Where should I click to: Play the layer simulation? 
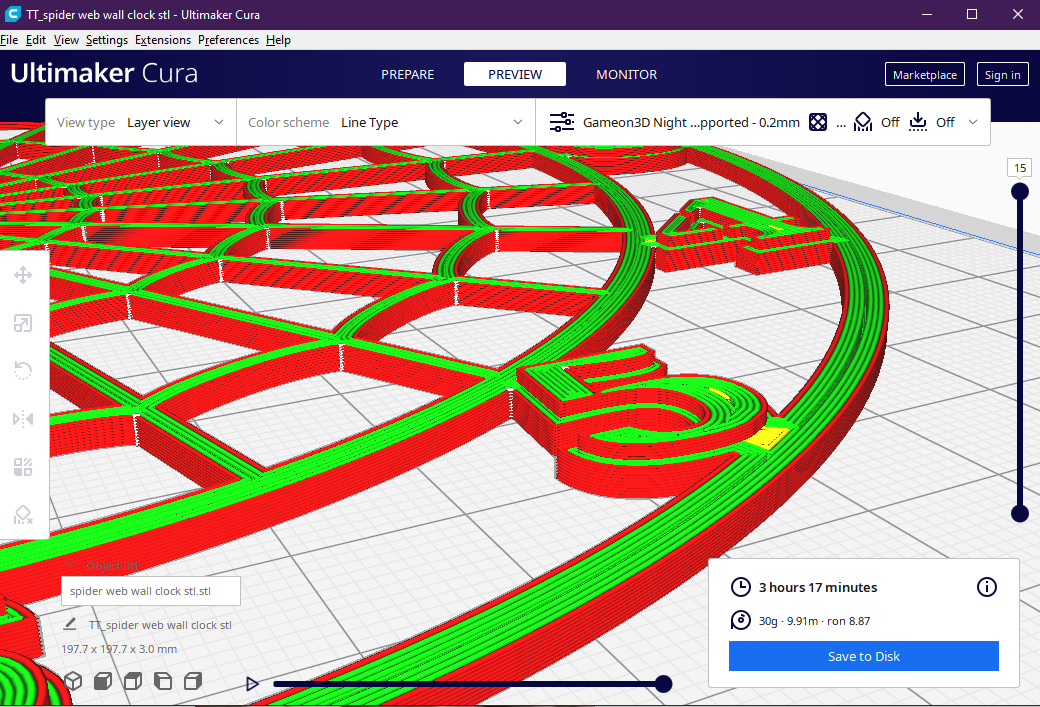(x=252, y=684)
